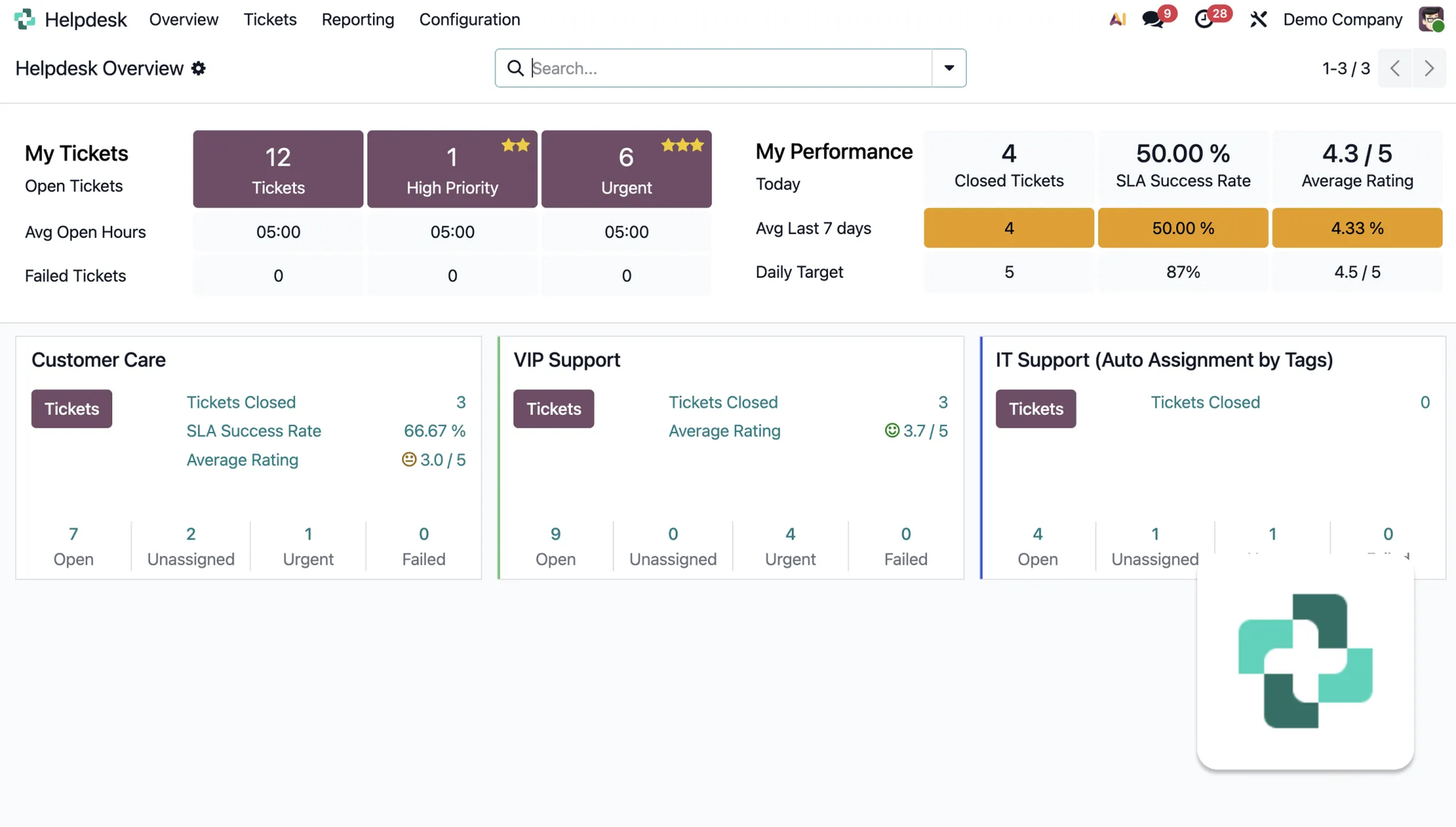The width and height of the screenshot is (1456, 827).
Task: Click the Avg Last 7 days 4.33 % cell
Action: 1357,228
